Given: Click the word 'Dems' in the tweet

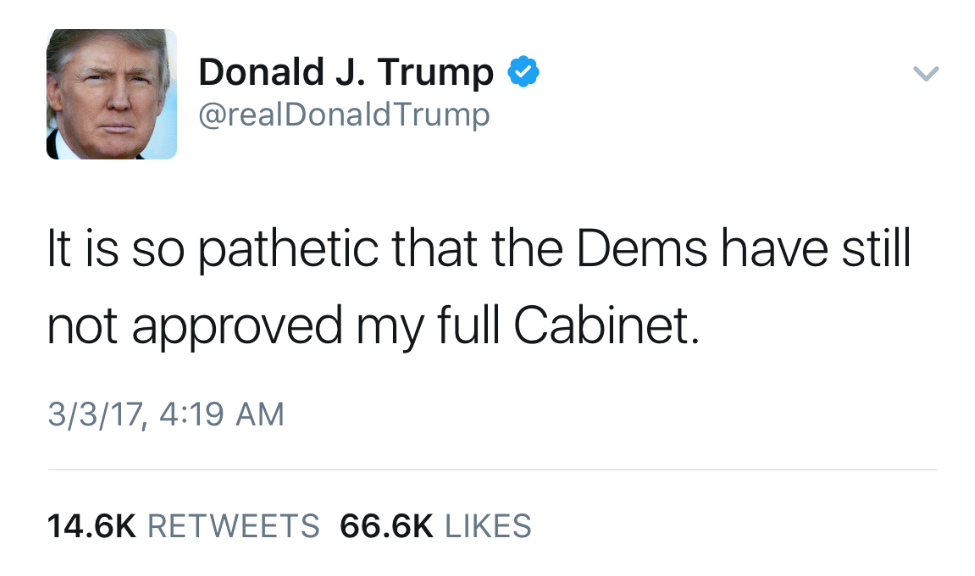Looking at the screenshot, I should click(642, 249).
